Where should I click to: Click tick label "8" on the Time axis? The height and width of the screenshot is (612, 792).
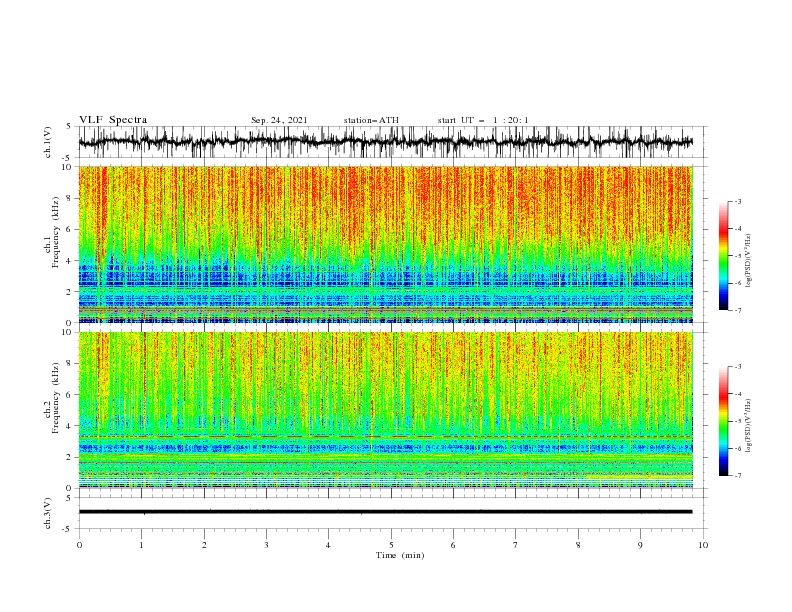(x=578, y=545)
